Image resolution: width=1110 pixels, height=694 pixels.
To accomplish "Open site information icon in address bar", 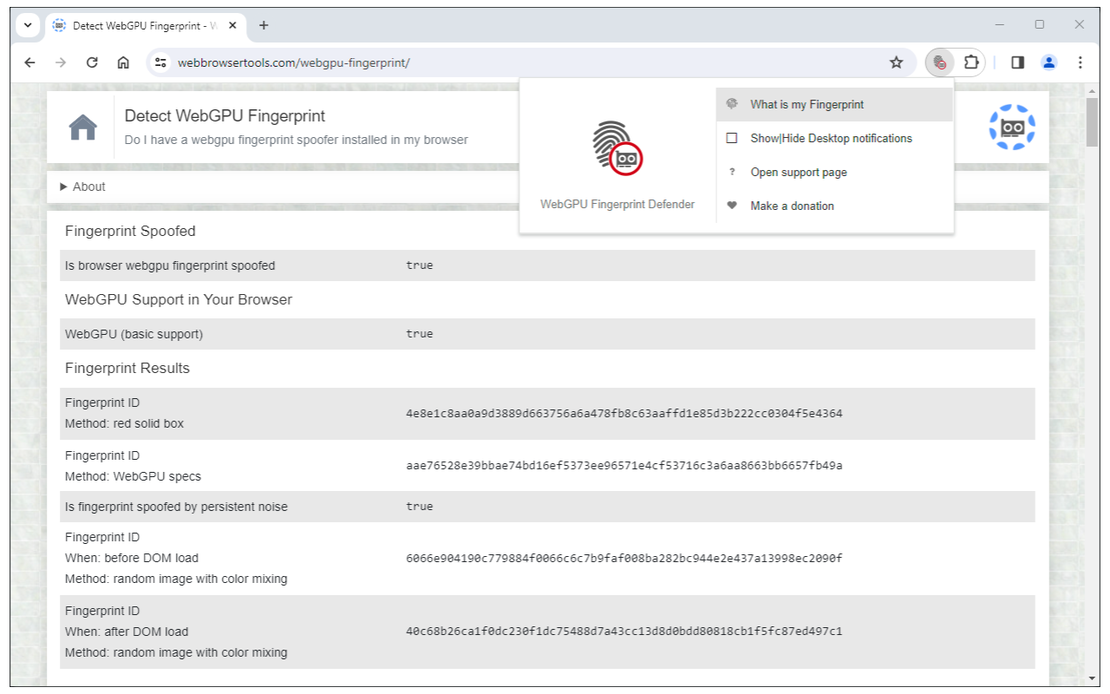I will tap(161, 61).
